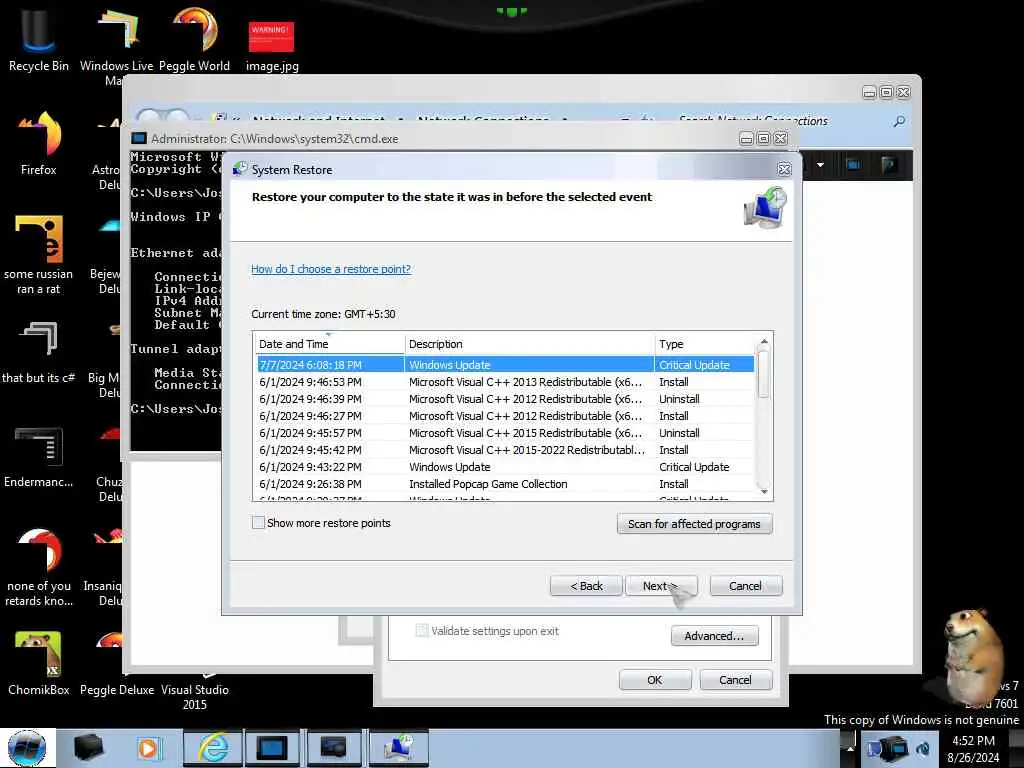Sort by Description column header

pyautogui.click(x=530, y=344)
